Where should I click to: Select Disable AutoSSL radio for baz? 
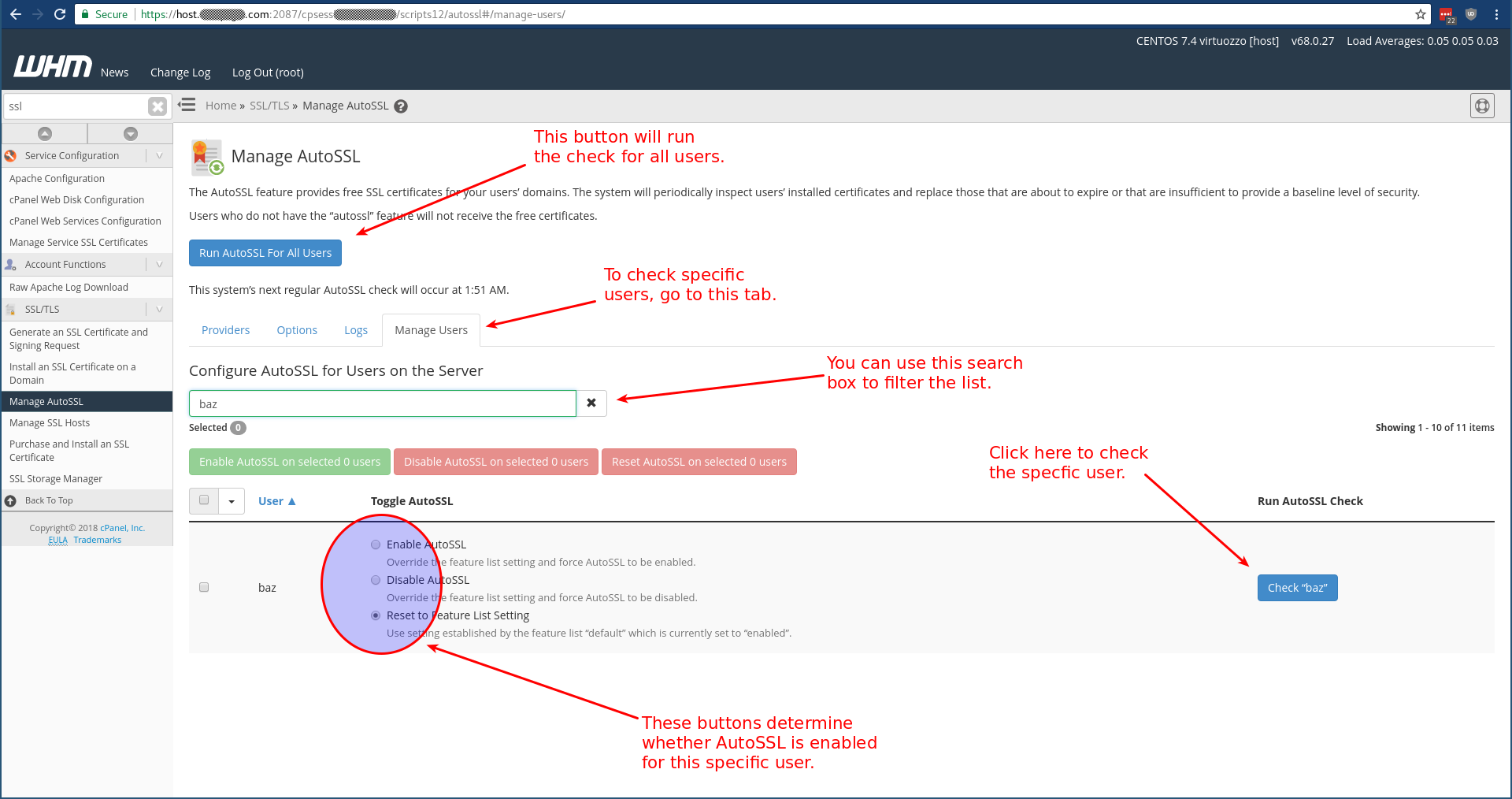(x=376, y=580)
